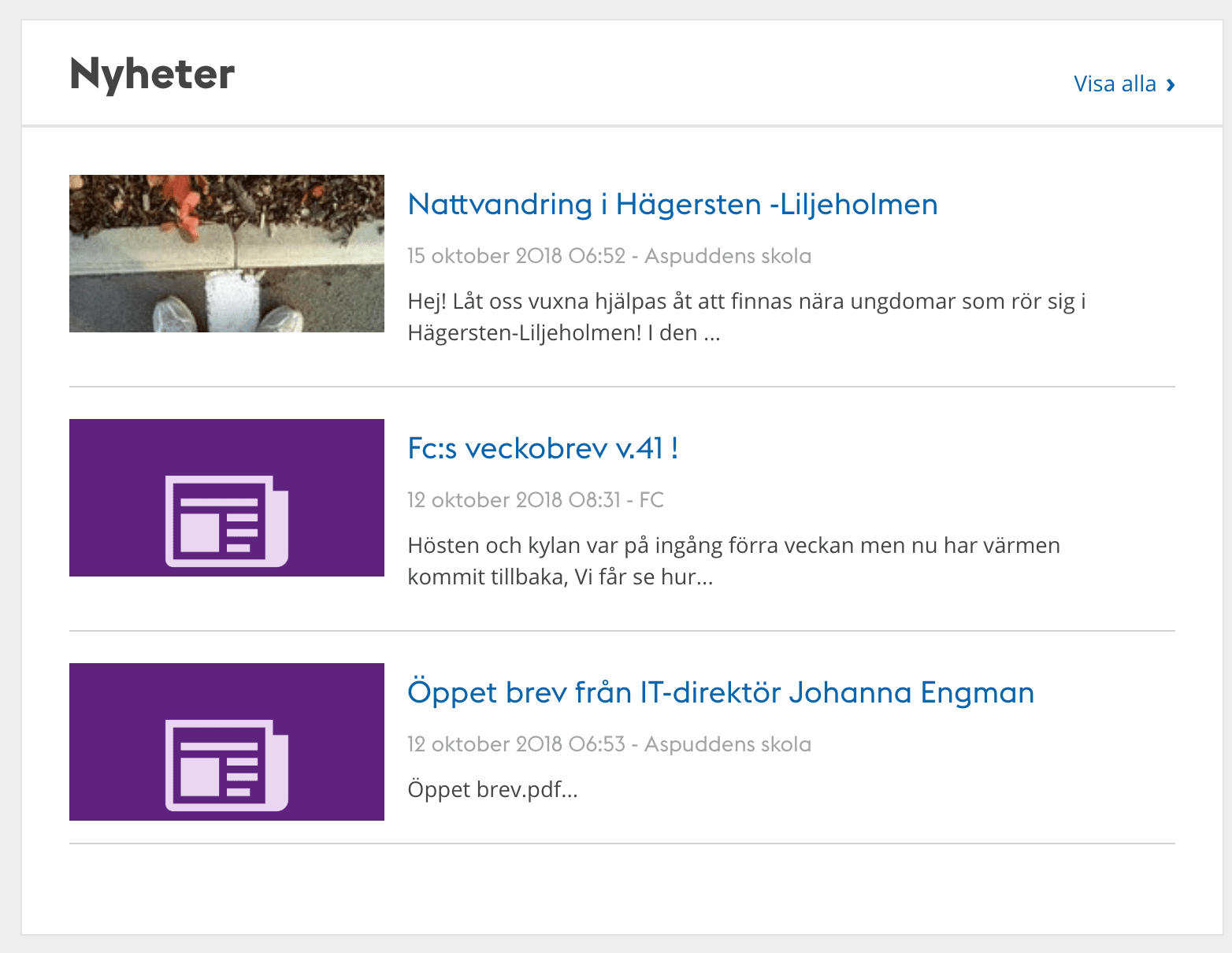
Task: Click the Nattvandring photo thumbnail
Action: [x=227, y=254]
